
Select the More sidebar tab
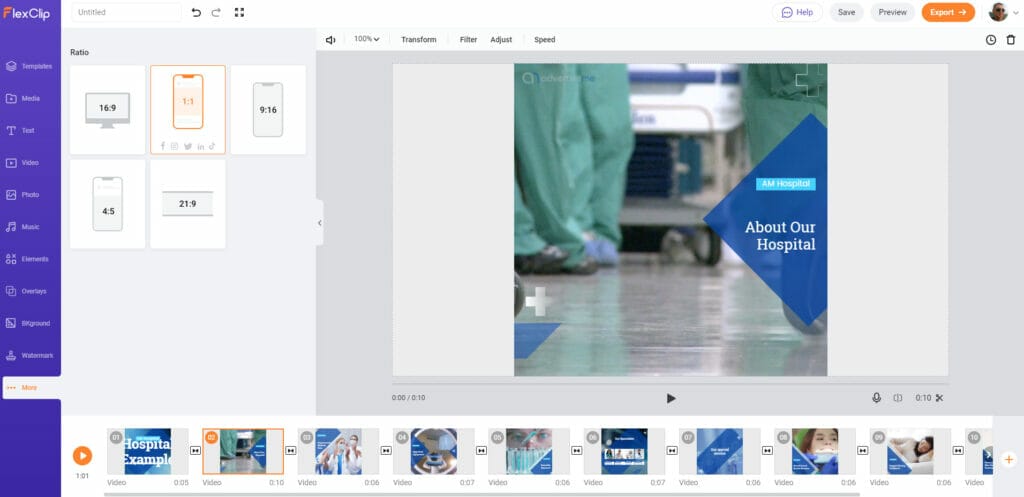click(31, 387)
